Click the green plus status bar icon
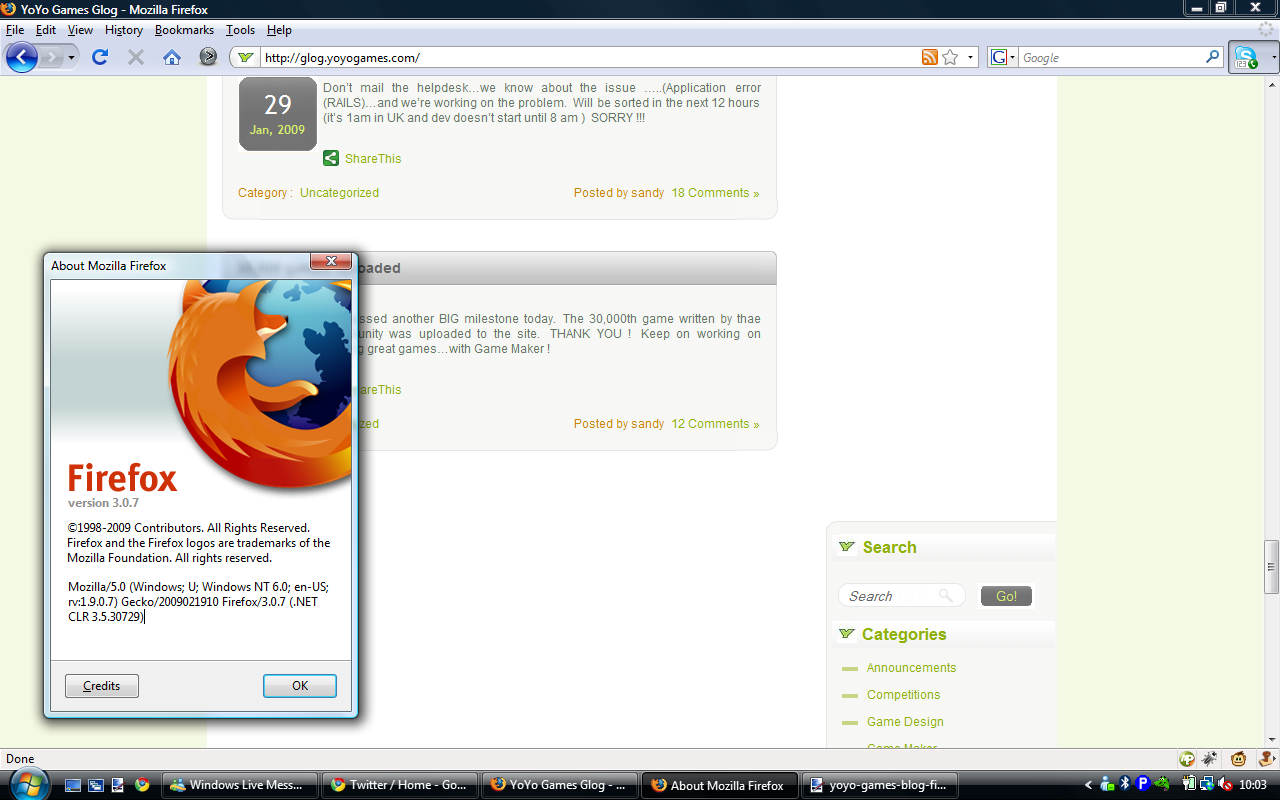 tap(1187, 759)
